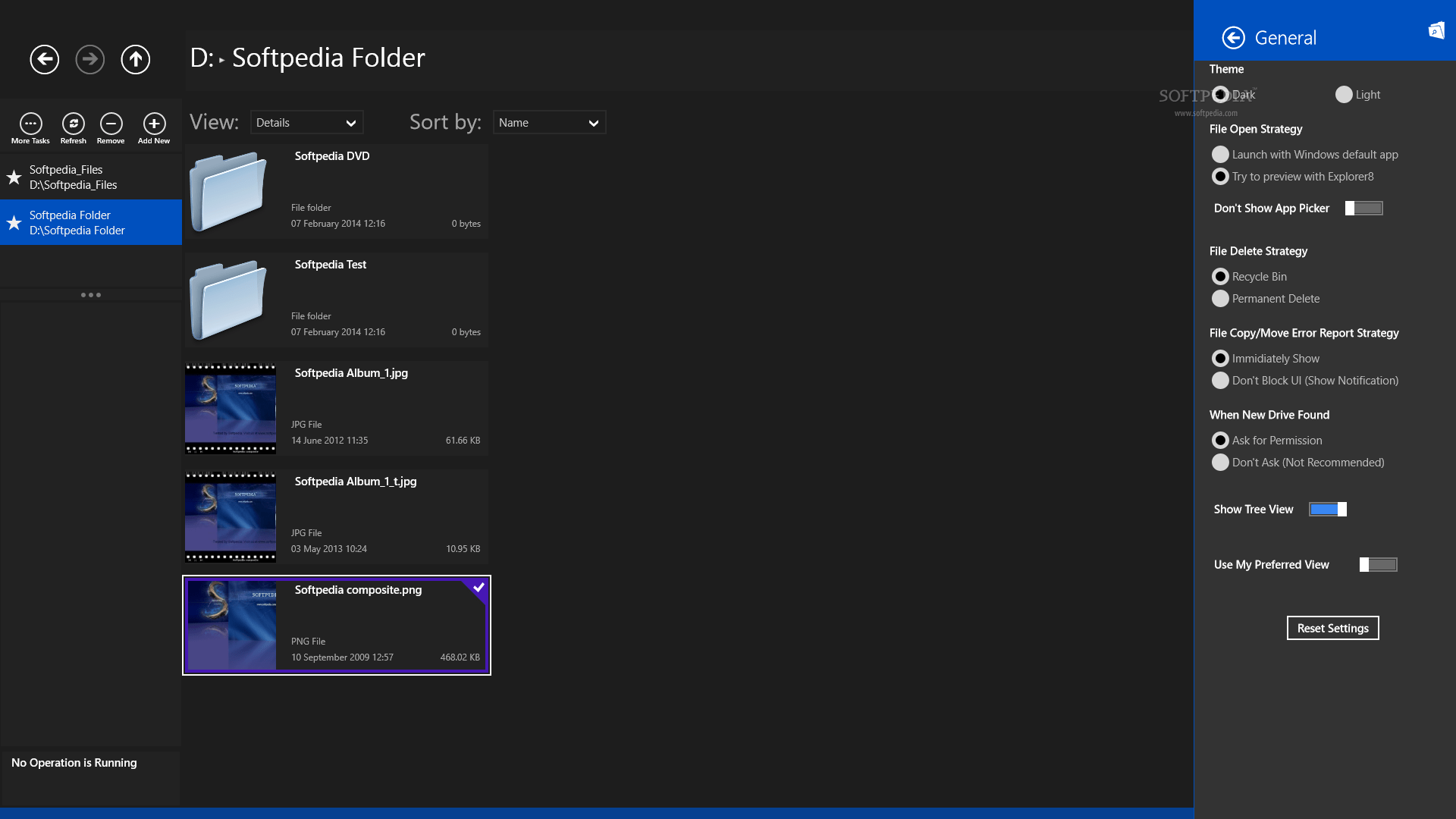Turn off Show Tree View switch

1328,510
